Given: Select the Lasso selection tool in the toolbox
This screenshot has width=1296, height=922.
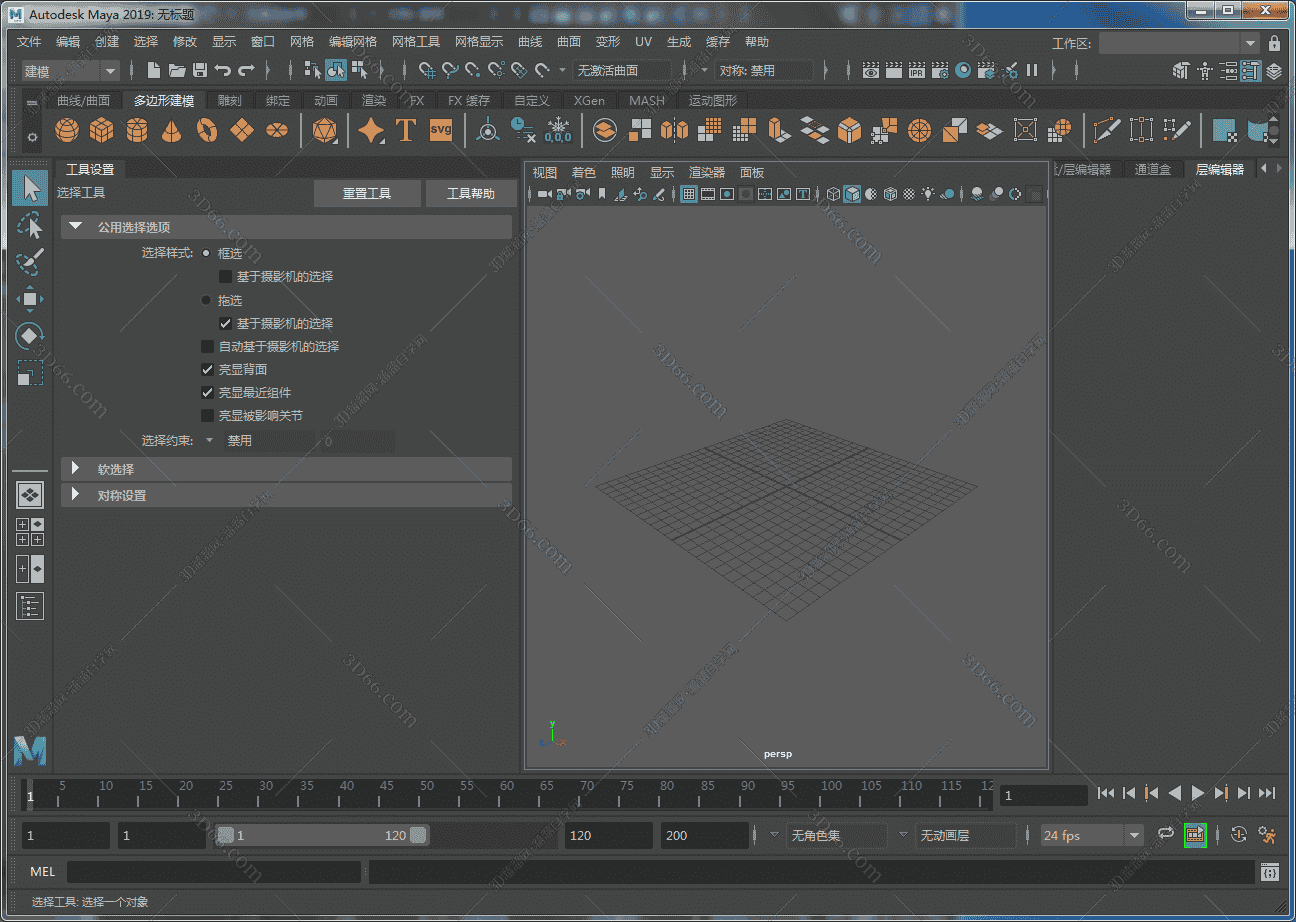Looking at the screenshot, I should pyautogui.click(x=30, y=225).
